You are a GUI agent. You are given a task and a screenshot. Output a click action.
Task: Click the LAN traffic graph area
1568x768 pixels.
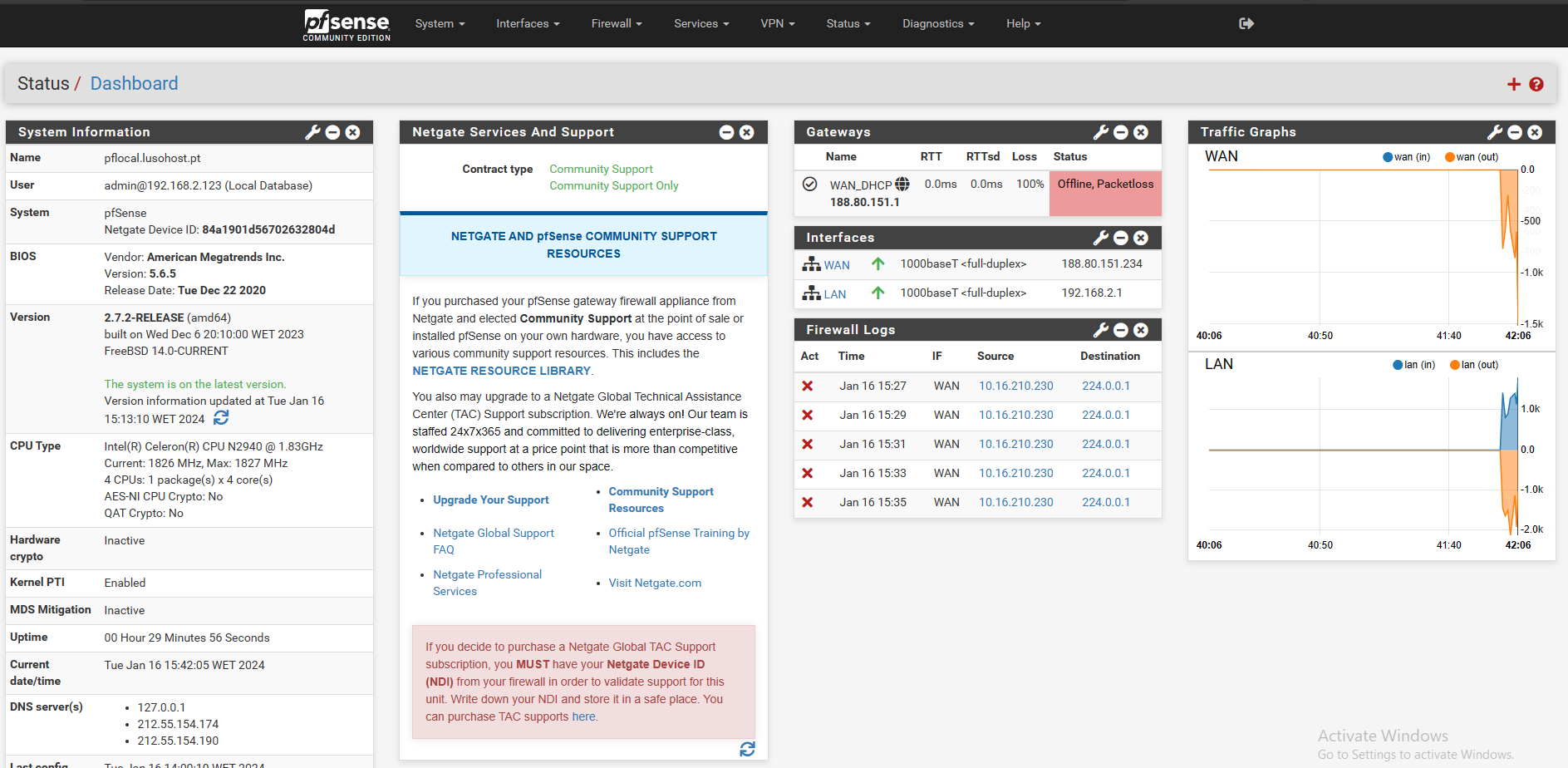1364,455
